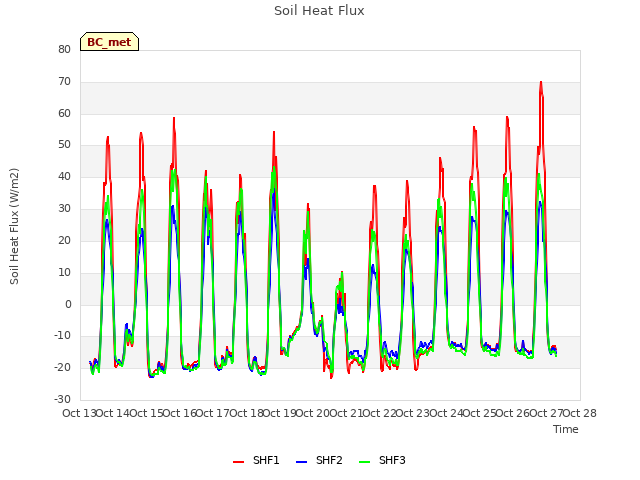Click the 80 y-axis tick label
The height and width of the screenshot is (480, 640).
click(x=64, y=49)
